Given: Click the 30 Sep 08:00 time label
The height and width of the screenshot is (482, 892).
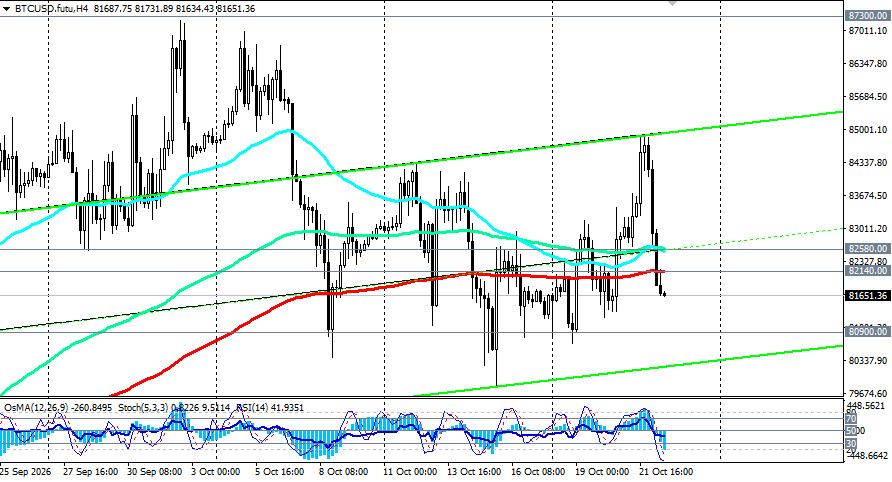Looking at the screenshot, I should [x=155, y=472].
